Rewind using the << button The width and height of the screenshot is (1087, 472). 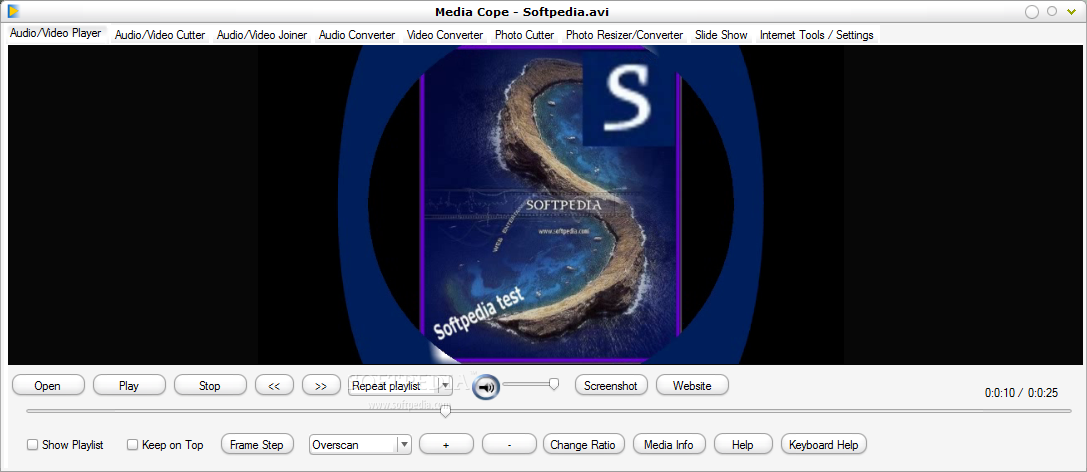(274, 385)
